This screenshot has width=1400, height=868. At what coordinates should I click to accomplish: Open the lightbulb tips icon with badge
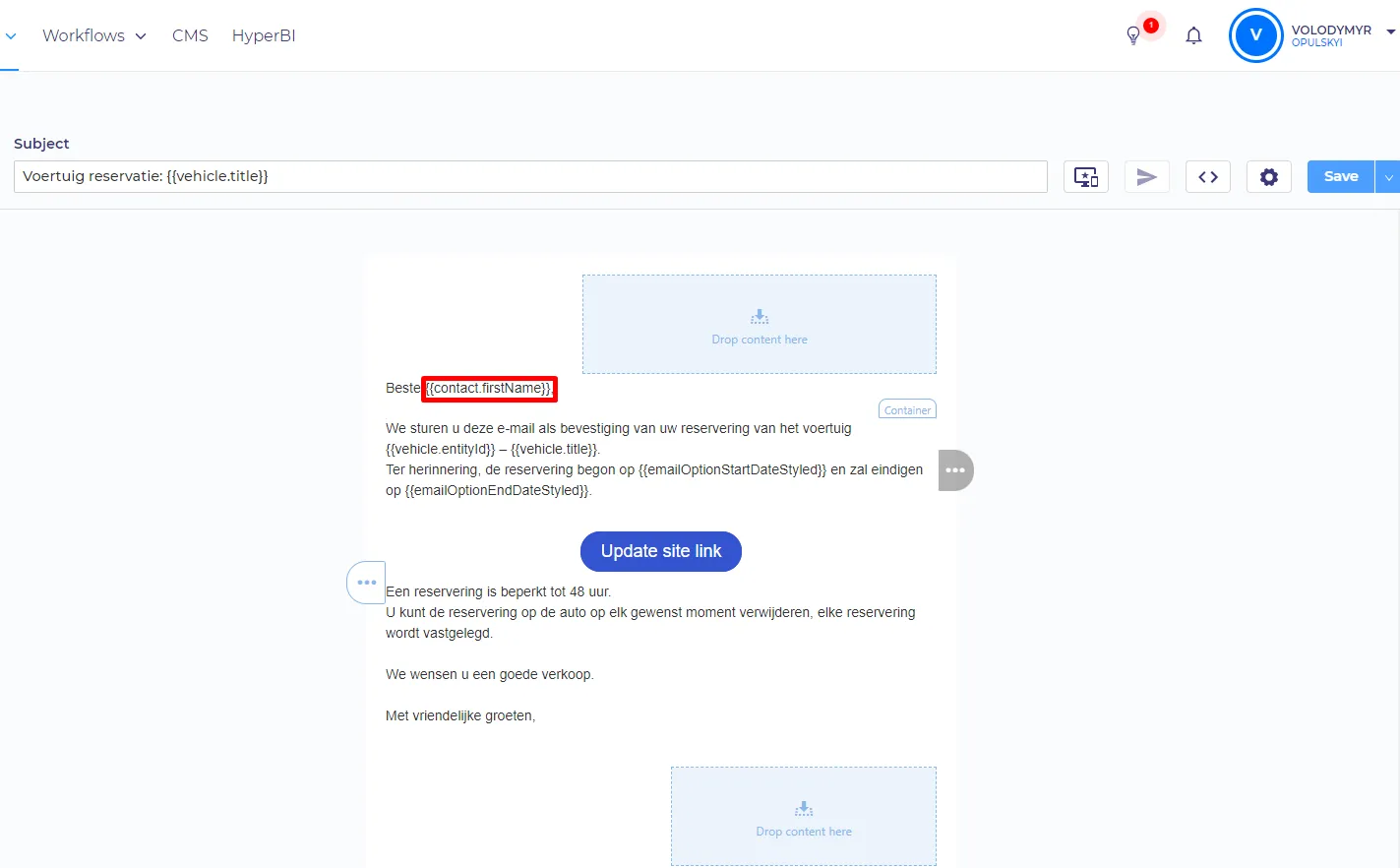(x=1133, y=35)
